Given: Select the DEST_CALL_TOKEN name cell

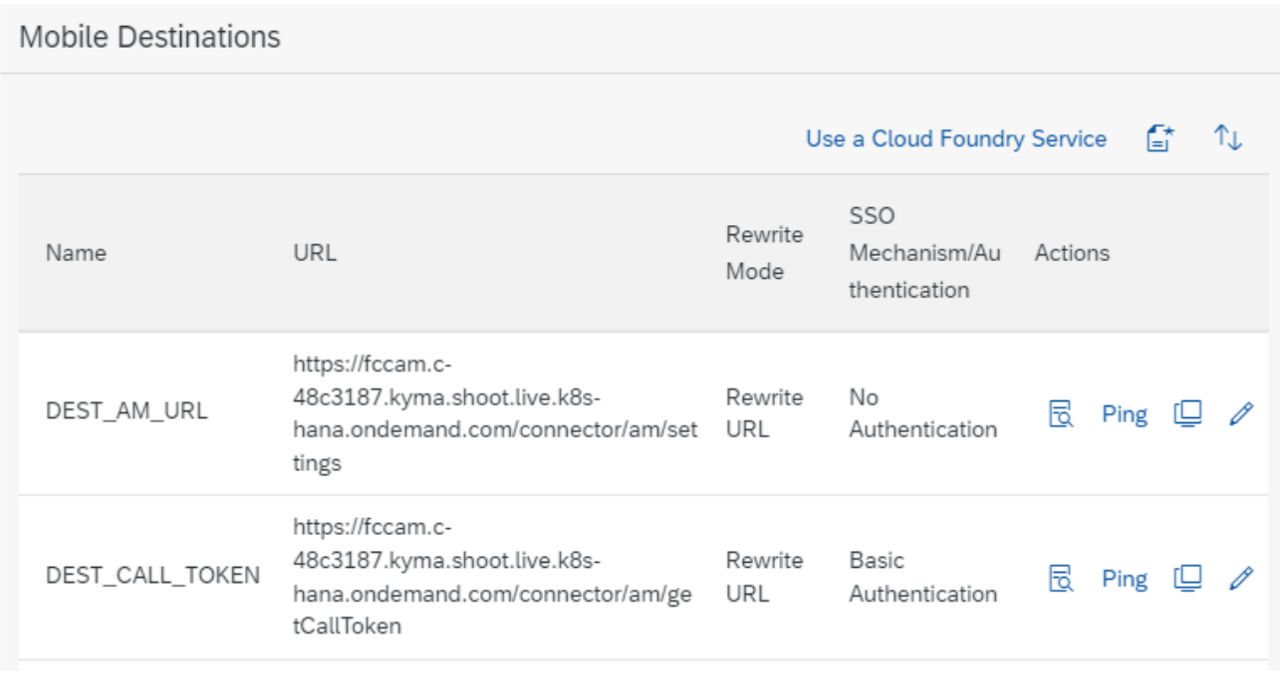Looking at the screenshot, I should [153, 575].
